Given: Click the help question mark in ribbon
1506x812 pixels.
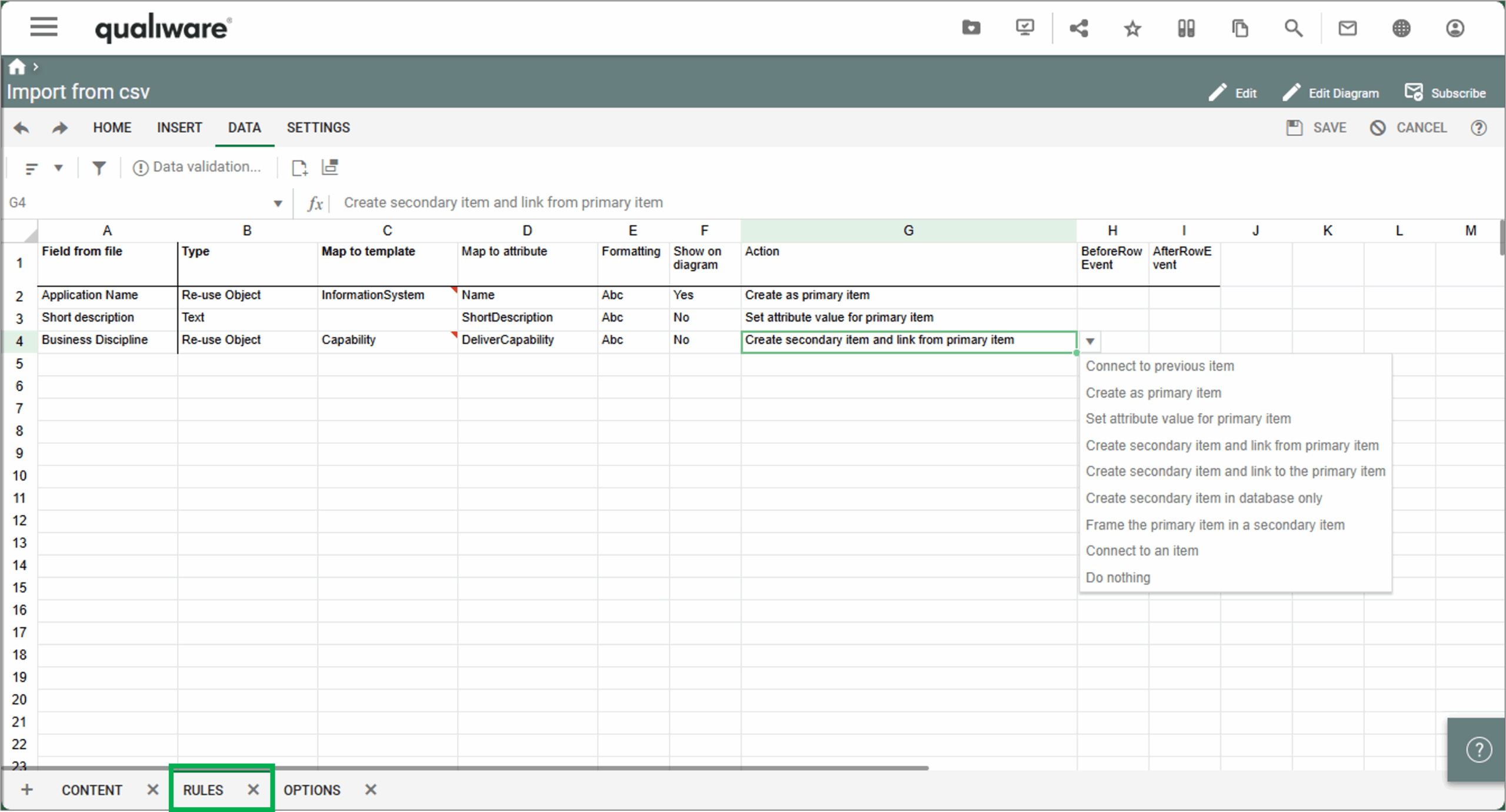Looking at the screenshot, I should (x=1478, y=128).
